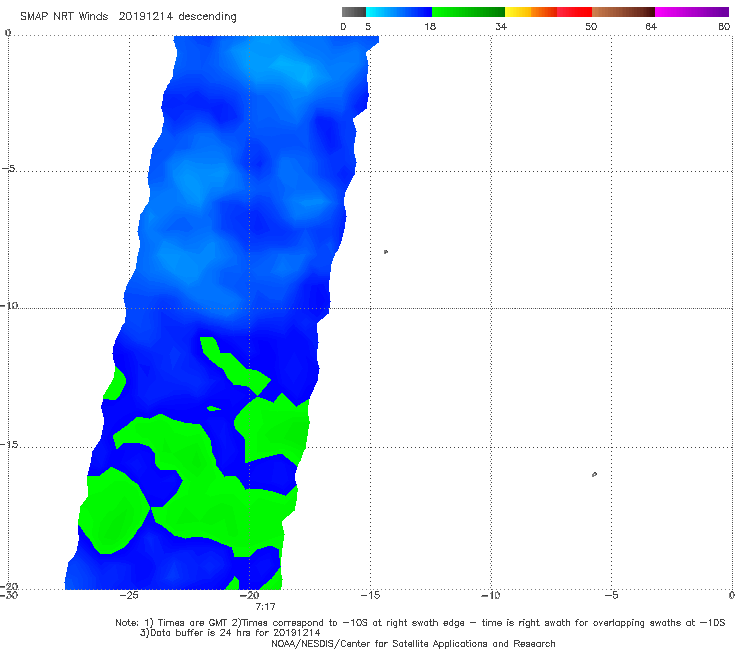Screen dimensions: 740x650
Task: Click the color bar label '50'
Action: (x=591, y=26)
